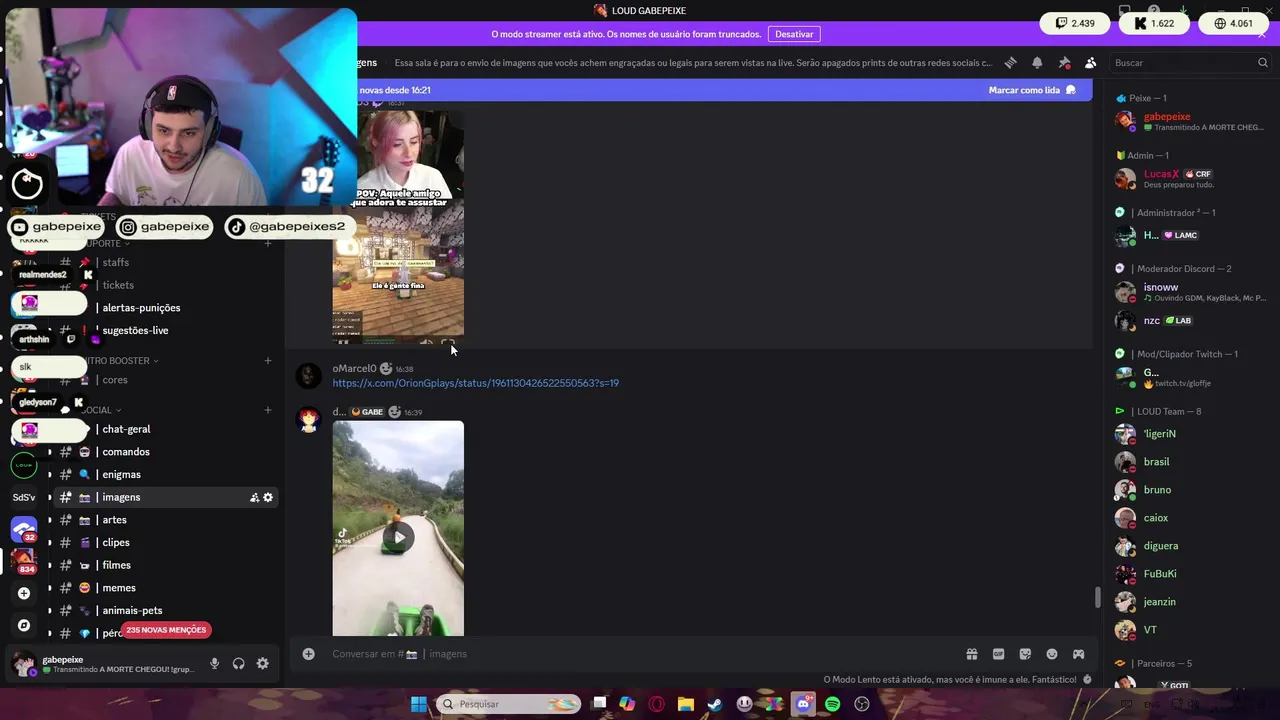Open Steam from the taskbar

tap(715, 704)
